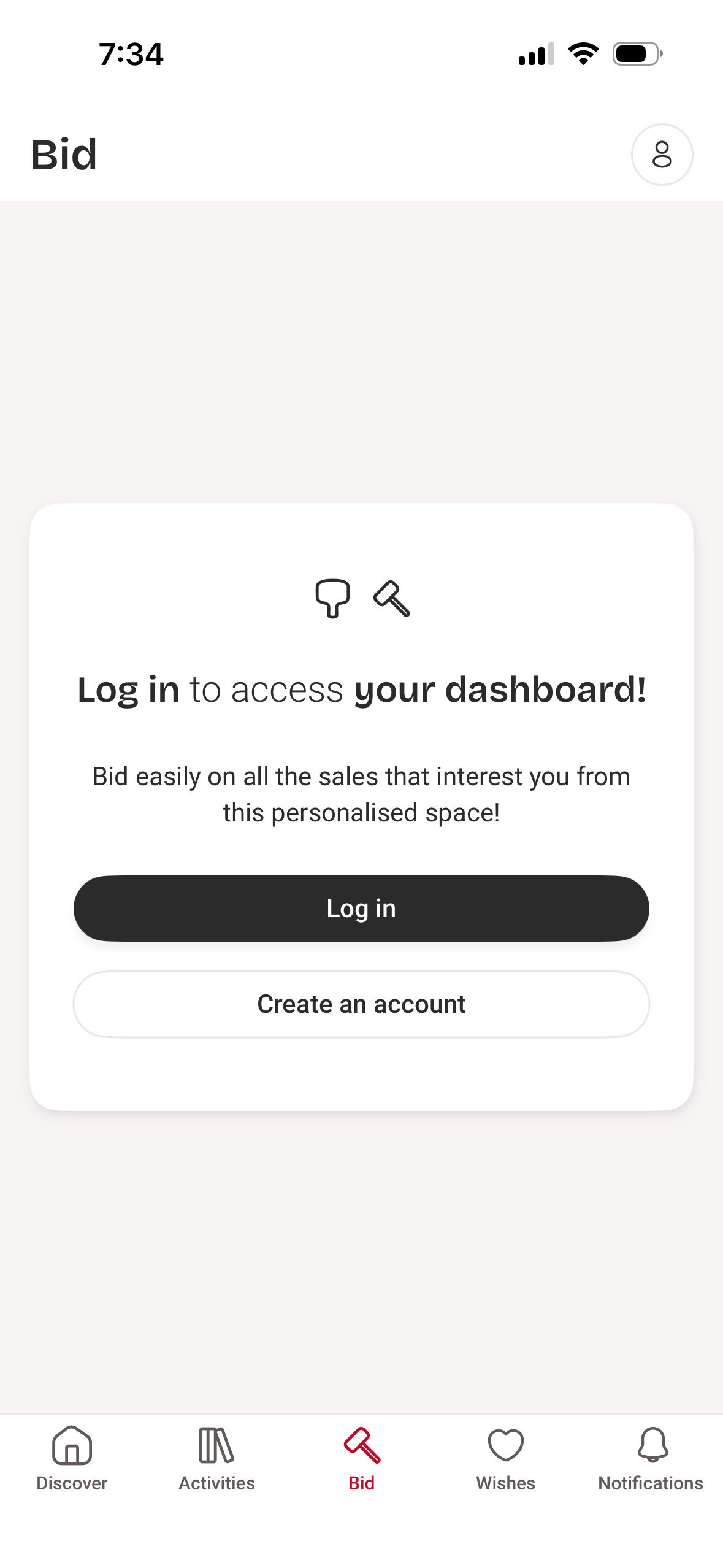Switch to the Wishes tab
Screen dimensions: 723x1568
(505, 1483)
